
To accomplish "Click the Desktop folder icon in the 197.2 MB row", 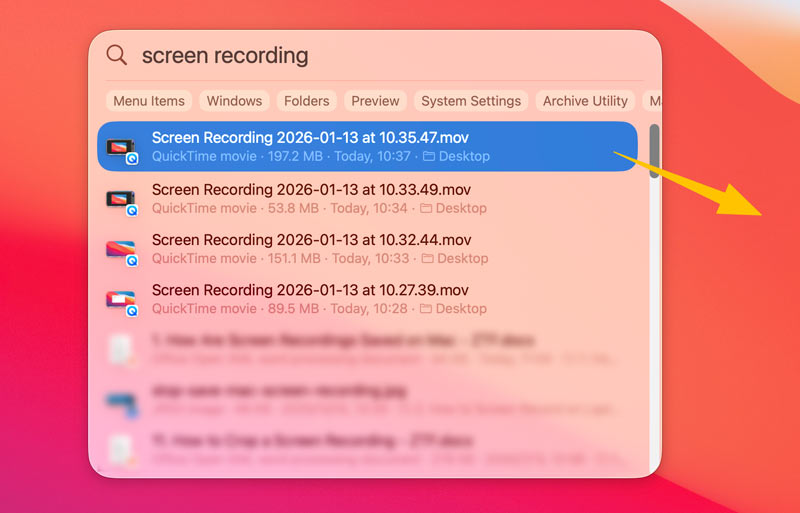I will [x=429, y=156].
